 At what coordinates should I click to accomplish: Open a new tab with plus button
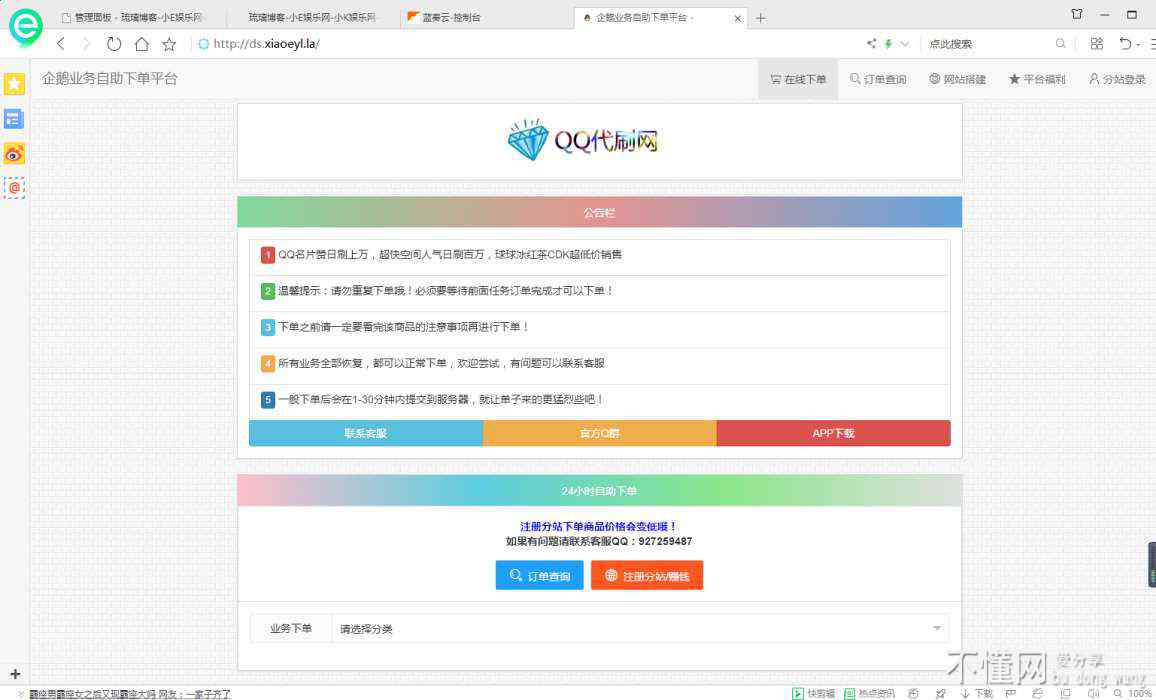pos(761,18)
